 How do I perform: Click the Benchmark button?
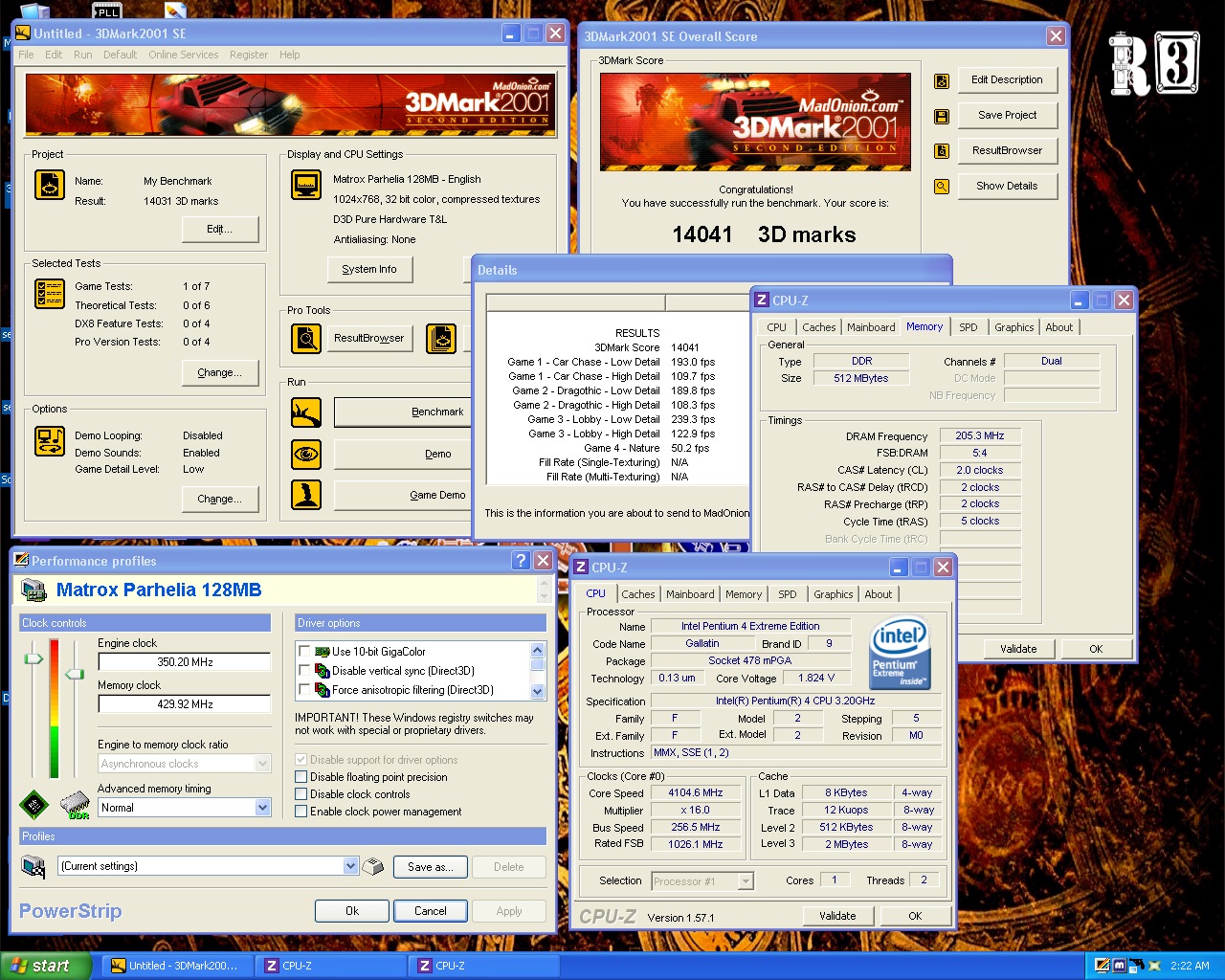[x=403, y=412]
